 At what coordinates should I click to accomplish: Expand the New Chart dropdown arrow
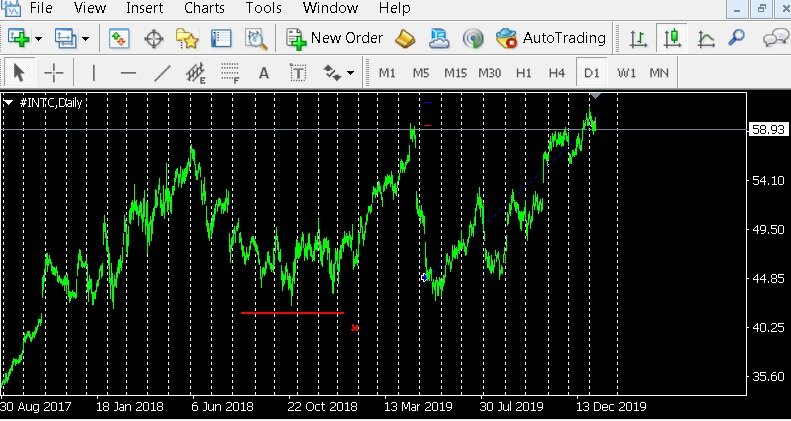tap(39, 39)
